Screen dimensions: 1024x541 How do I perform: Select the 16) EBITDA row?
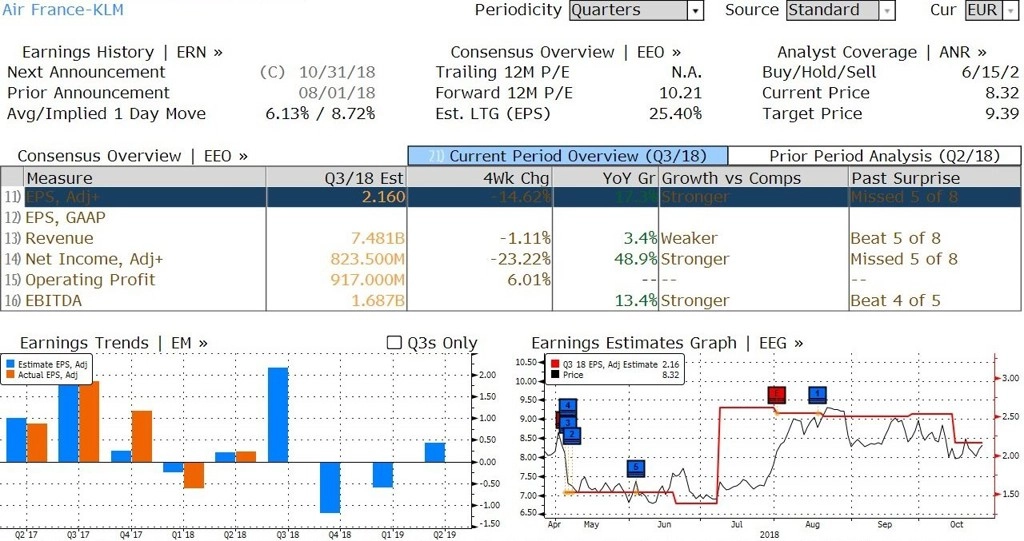pyautogui.click(x=511, y=301)
